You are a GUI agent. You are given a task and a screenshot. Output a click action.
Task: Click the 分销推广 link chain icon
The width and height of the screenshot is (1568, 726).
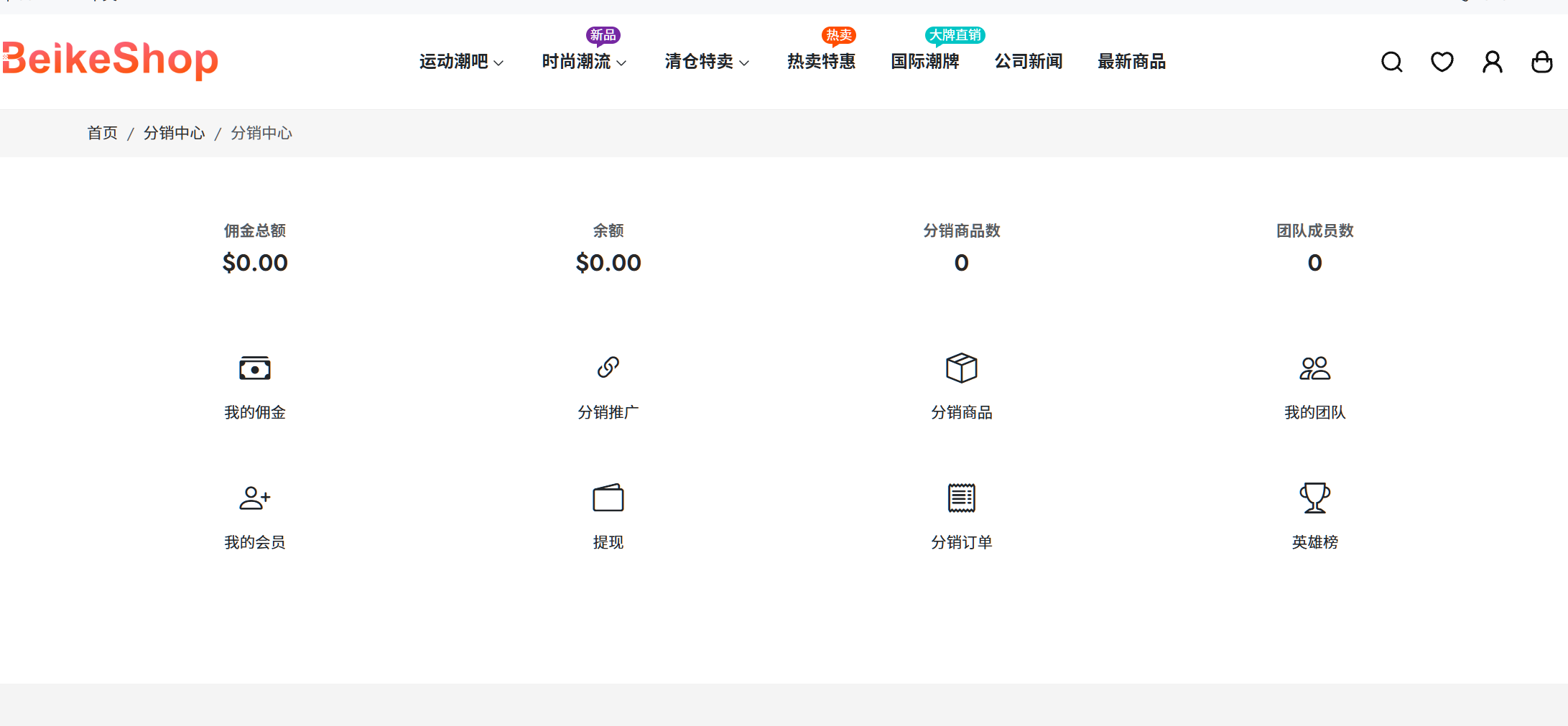click(608, 368)
